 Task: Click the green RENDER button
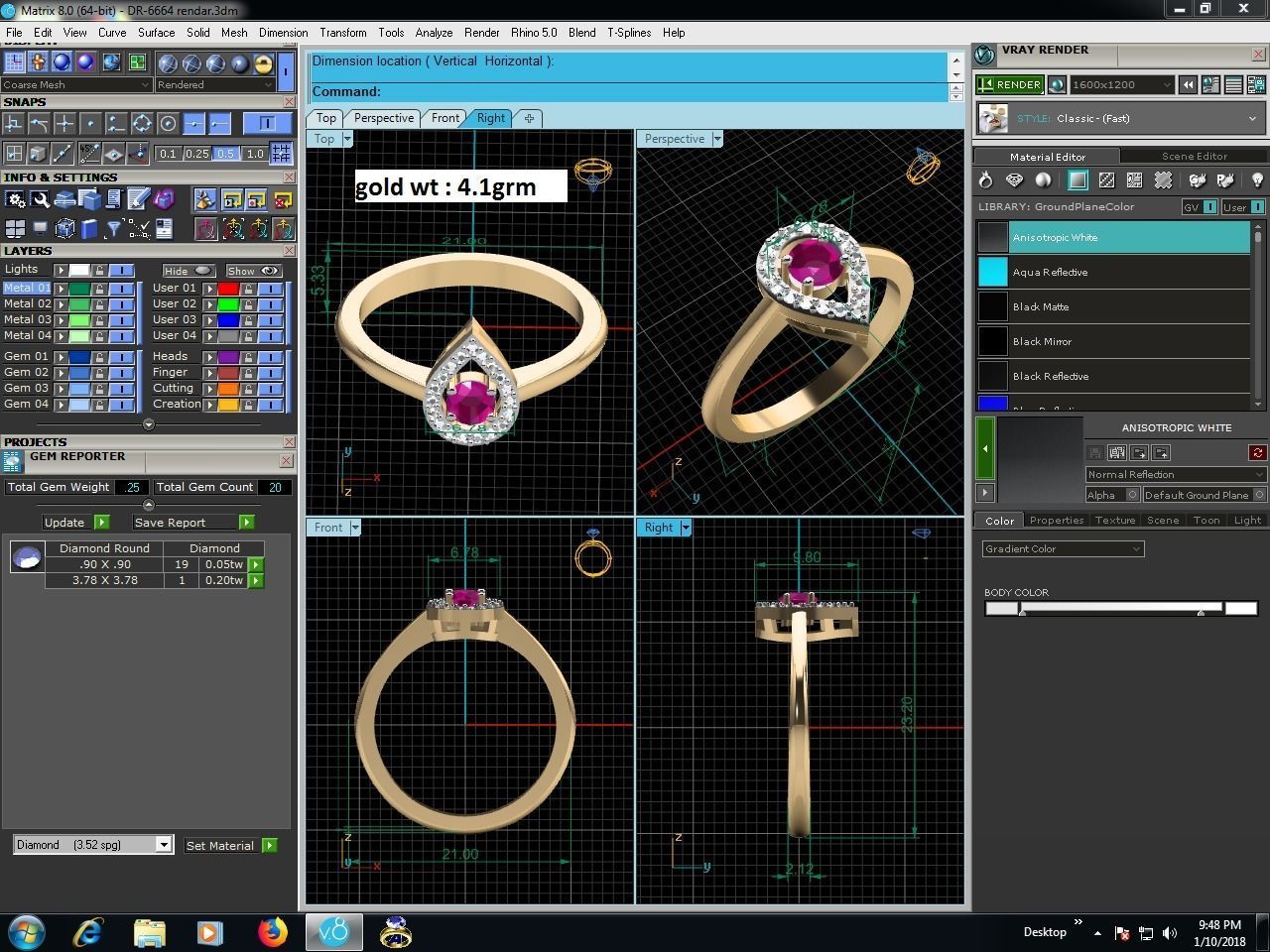tap(1009, 85)
